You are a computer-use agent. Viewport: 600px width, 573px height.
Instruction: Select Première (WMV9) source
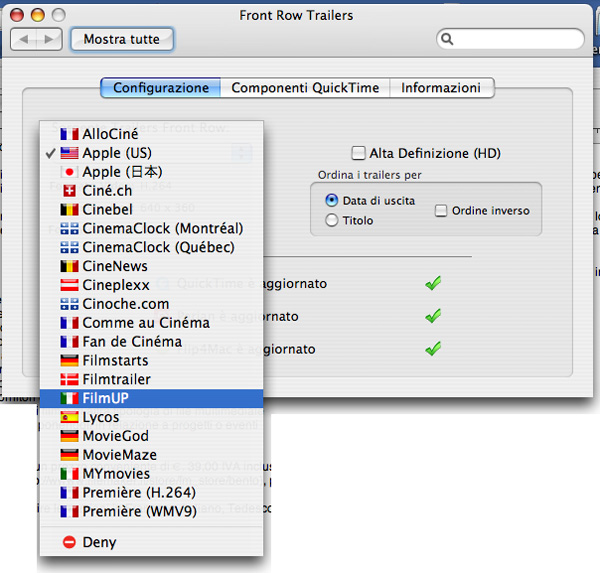(x=152, y=511)
